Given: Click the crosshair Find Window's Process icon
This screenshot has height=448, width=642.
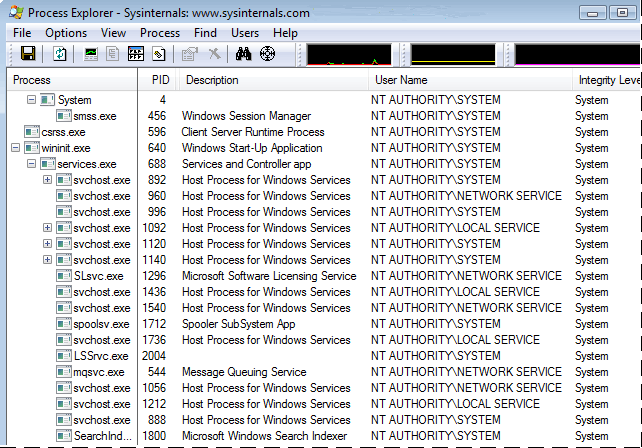Looking at the screenshot, I should [x=267, y=53].
